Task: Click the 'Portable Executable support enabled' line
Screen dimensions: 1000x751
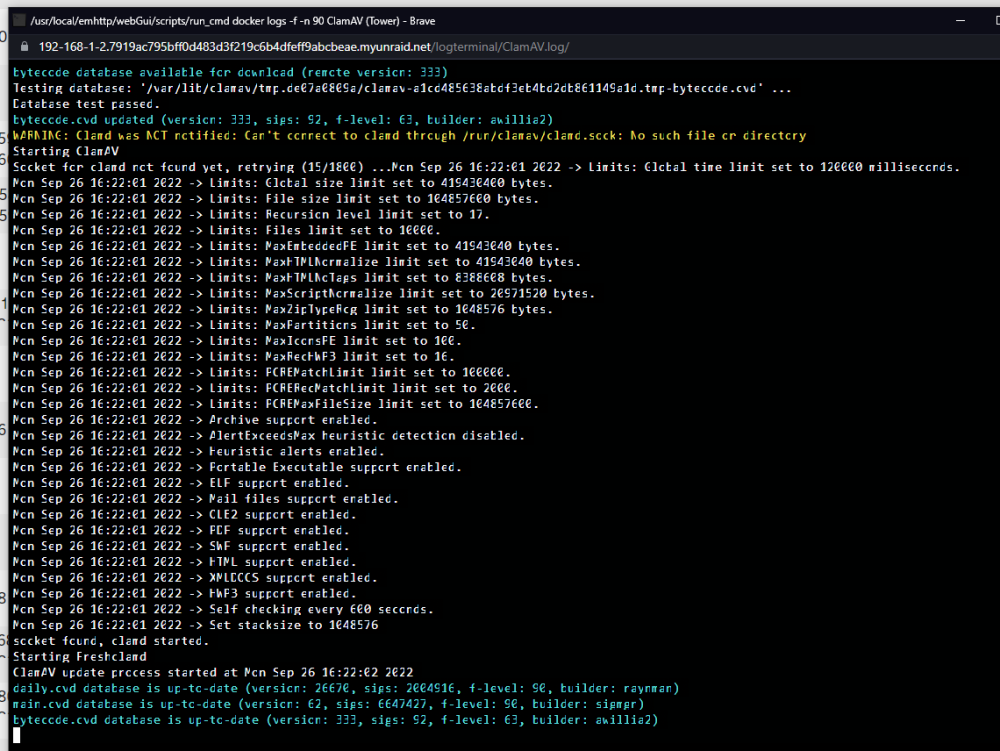Action: pos(237,467)
